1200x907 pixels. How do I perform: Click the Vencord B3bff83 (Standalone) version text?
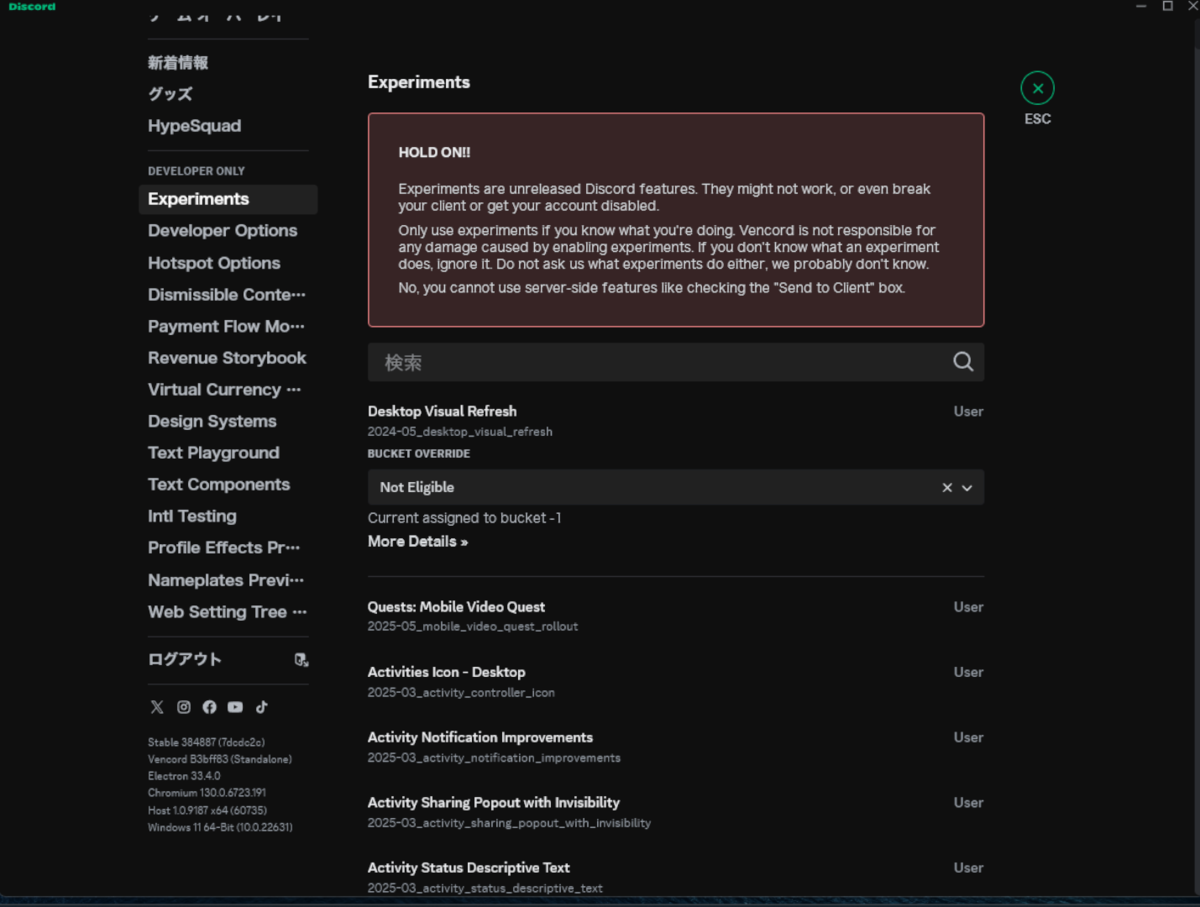[x=220, y=759]
